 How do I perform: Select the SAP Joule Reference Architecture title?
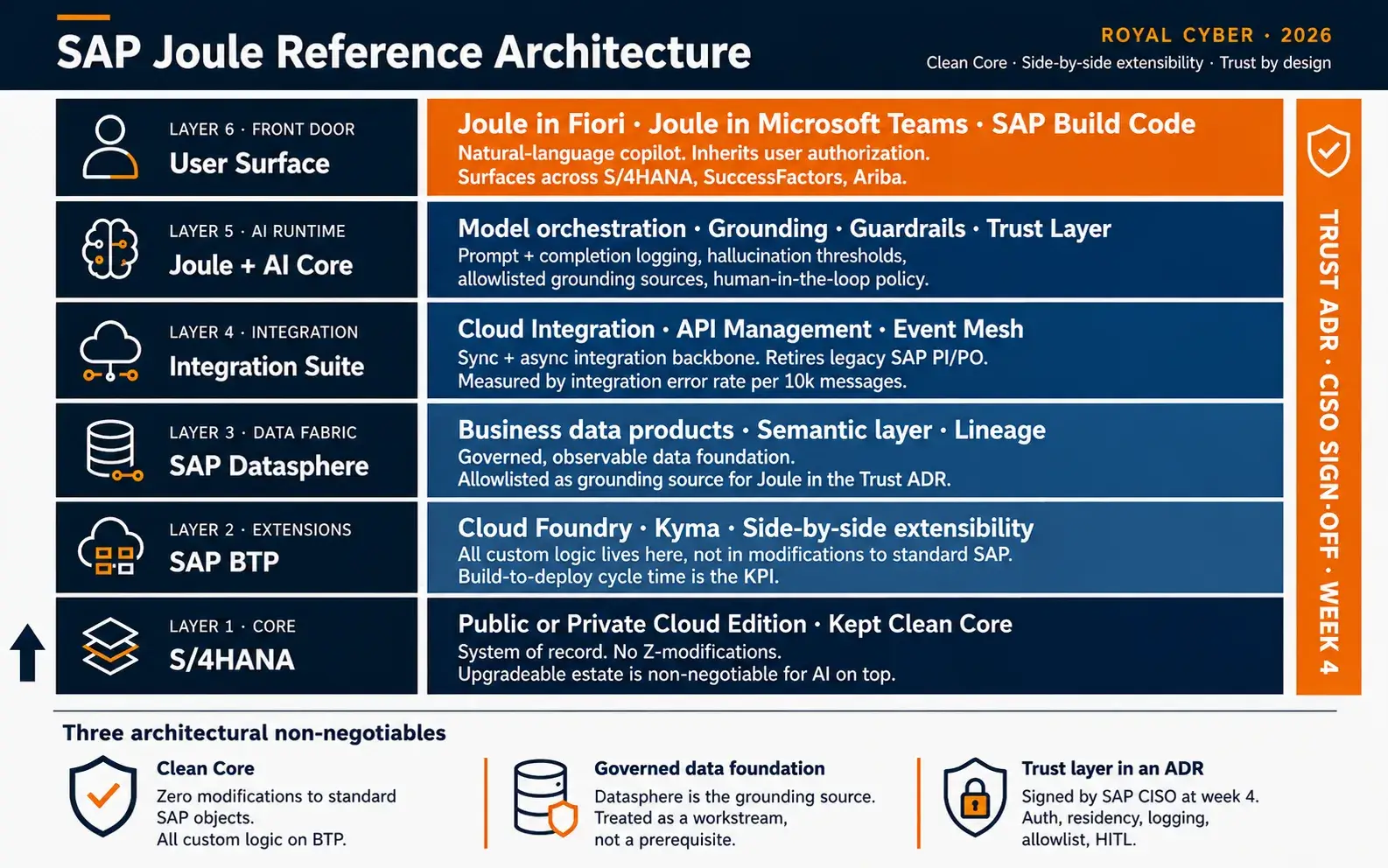tap(403, 52)
